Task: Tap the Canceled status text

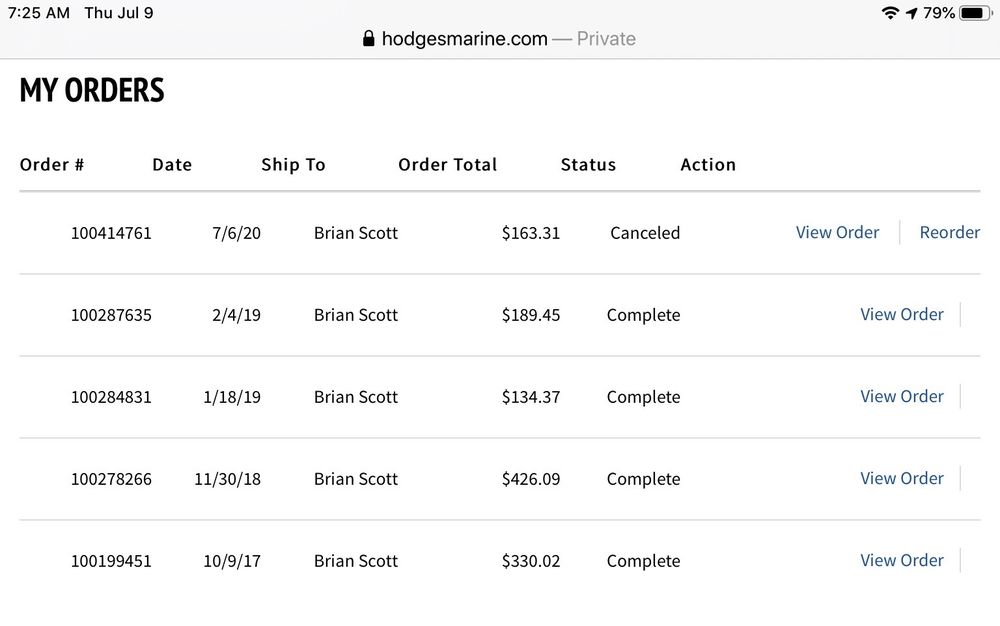Action: 644,233
